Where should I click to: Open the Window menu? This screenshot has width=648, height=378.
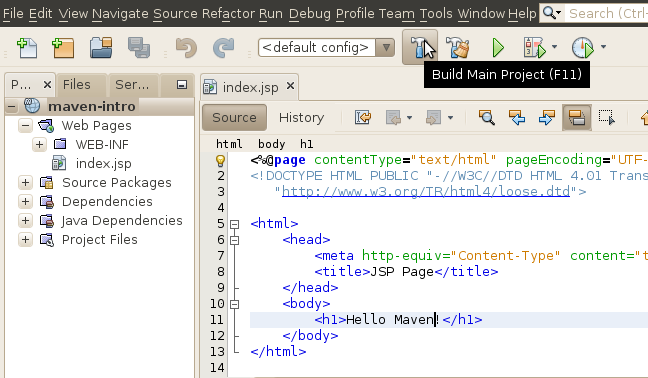click(481, 14)
